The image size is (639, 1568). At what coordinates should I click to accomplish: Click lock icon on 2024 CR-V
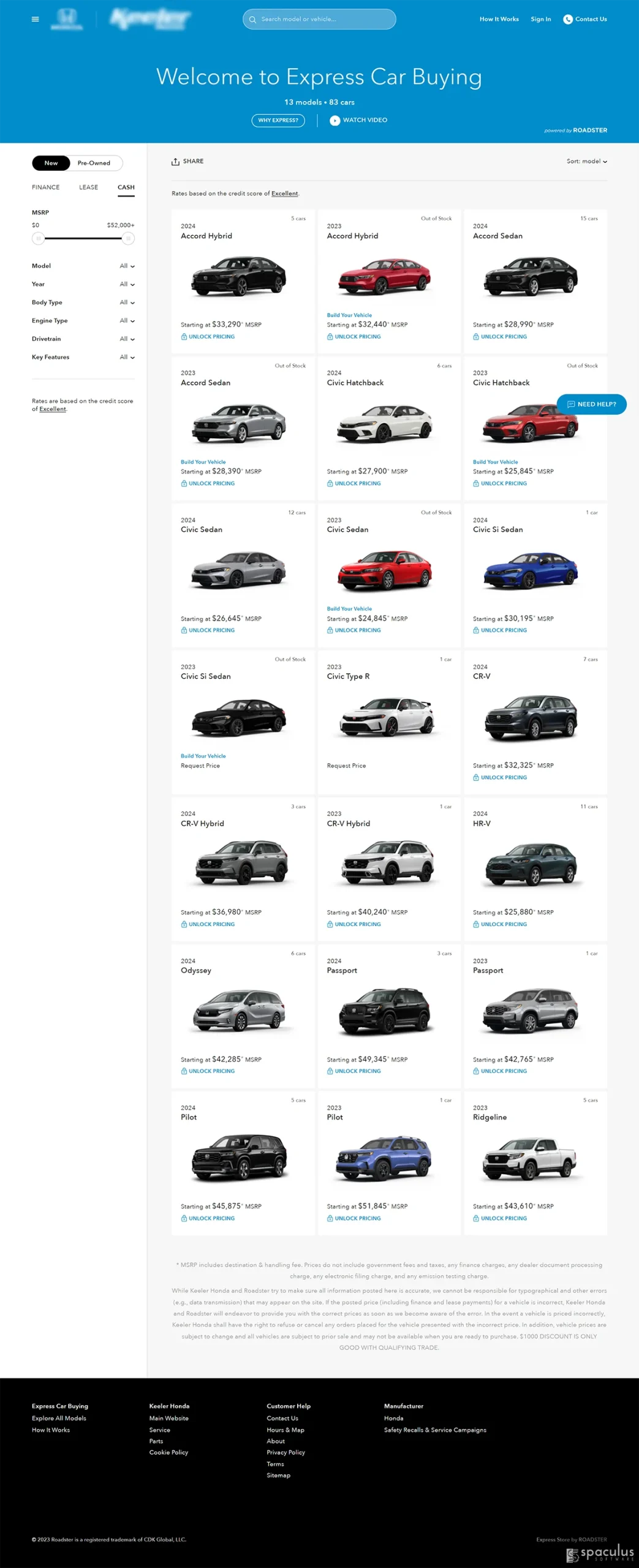pos(476,778)
